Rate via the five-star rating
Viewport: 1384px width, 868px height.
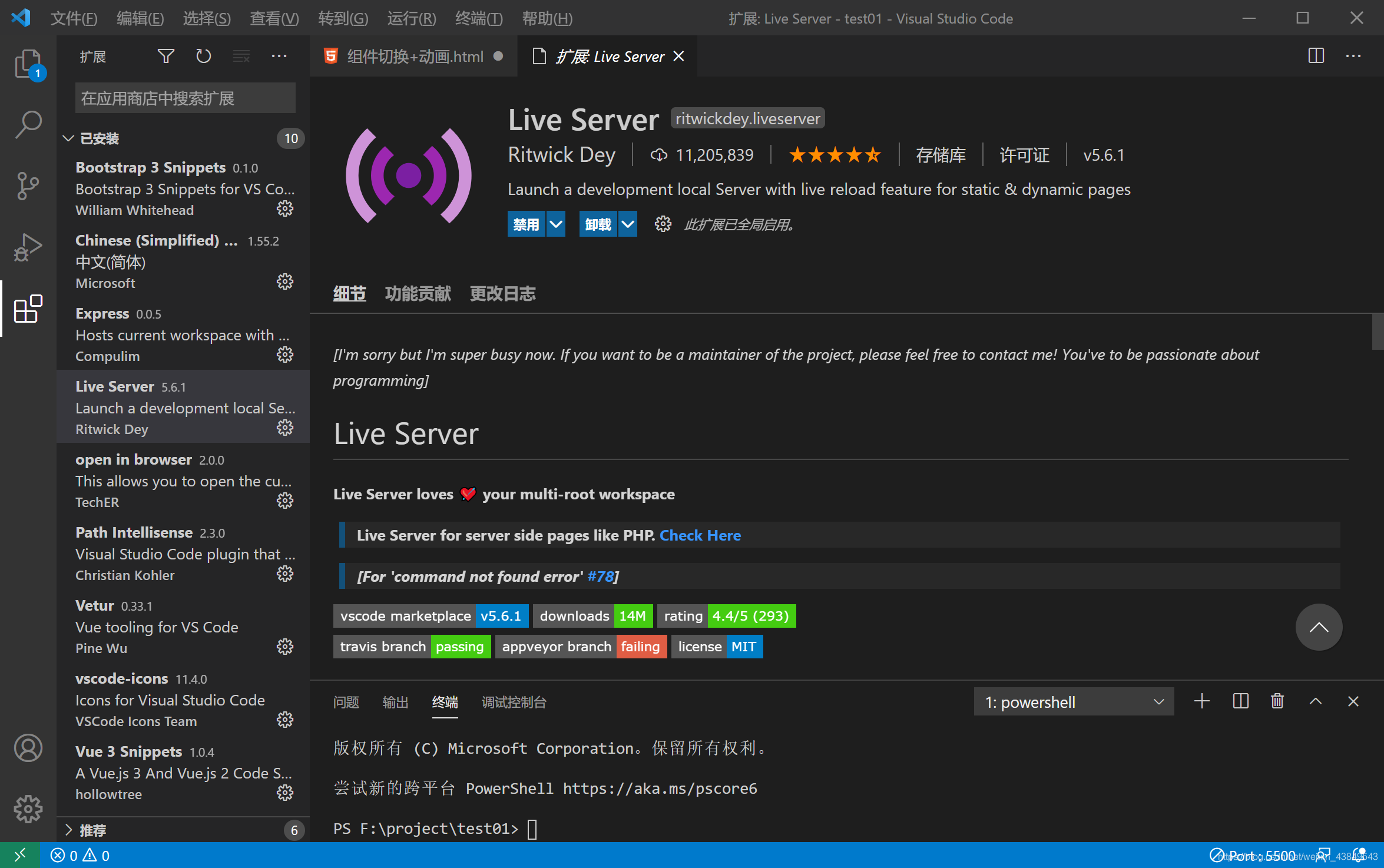tap(835, 155)
